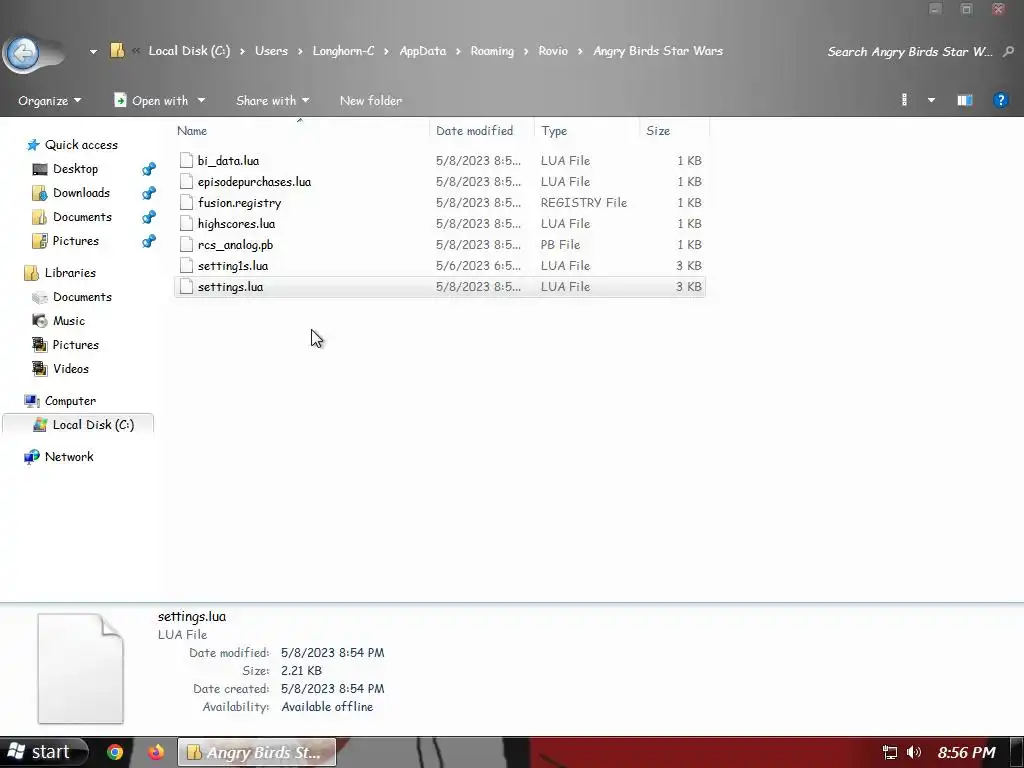Launch Google Chrome from taskbar

tap(115, 752)
